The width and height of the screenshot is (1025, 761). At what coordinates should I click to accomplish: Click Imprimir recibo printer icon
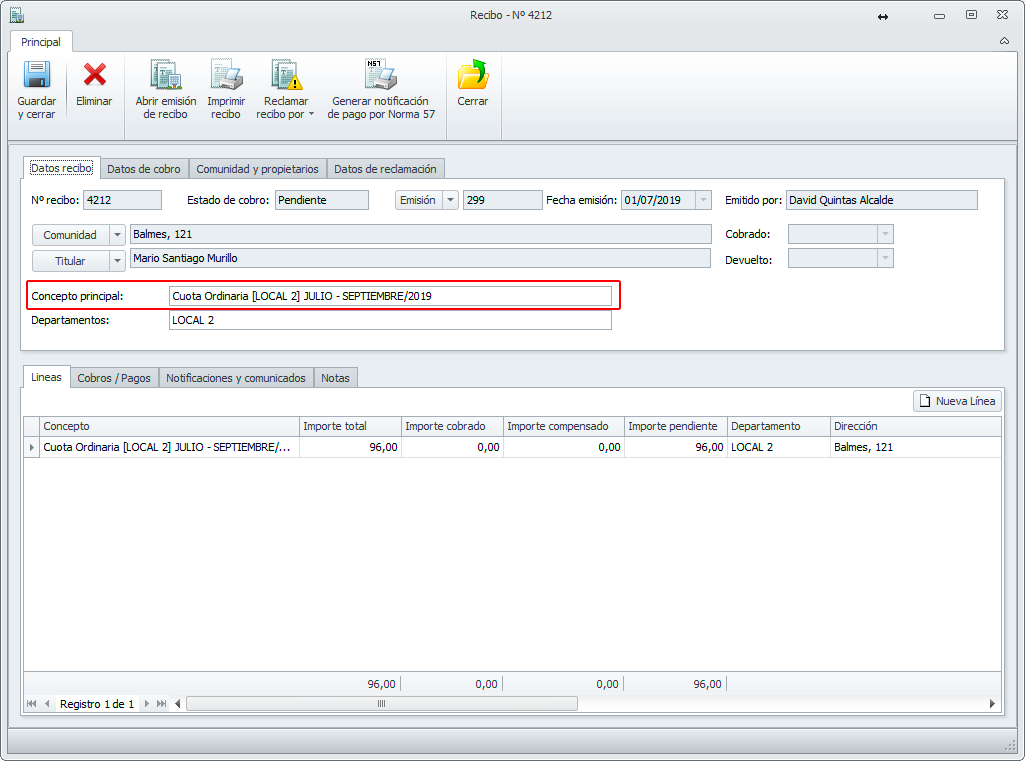tap(226, 75)
